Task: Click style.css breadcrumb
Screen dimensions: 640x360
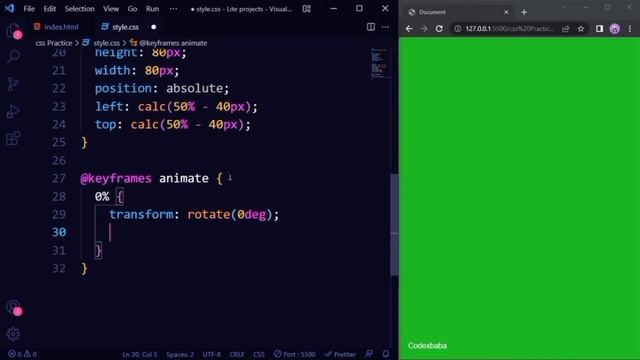Action: coord(106,43)
